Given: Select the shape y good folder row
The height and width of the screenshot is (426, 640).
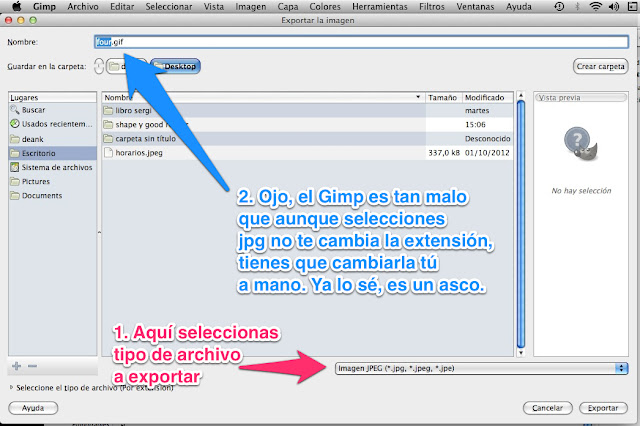Looking at the screenshot, I should 307,124.
